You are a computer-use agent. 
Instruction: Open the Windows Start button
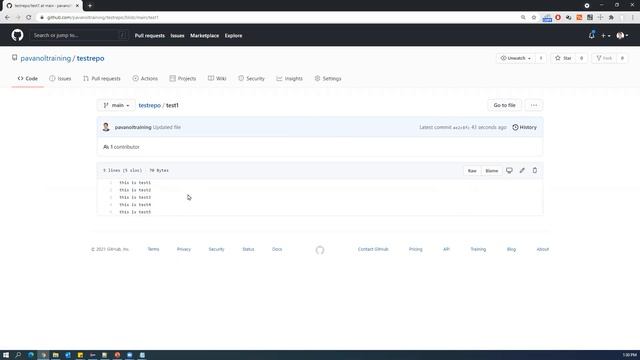(6, 355)
